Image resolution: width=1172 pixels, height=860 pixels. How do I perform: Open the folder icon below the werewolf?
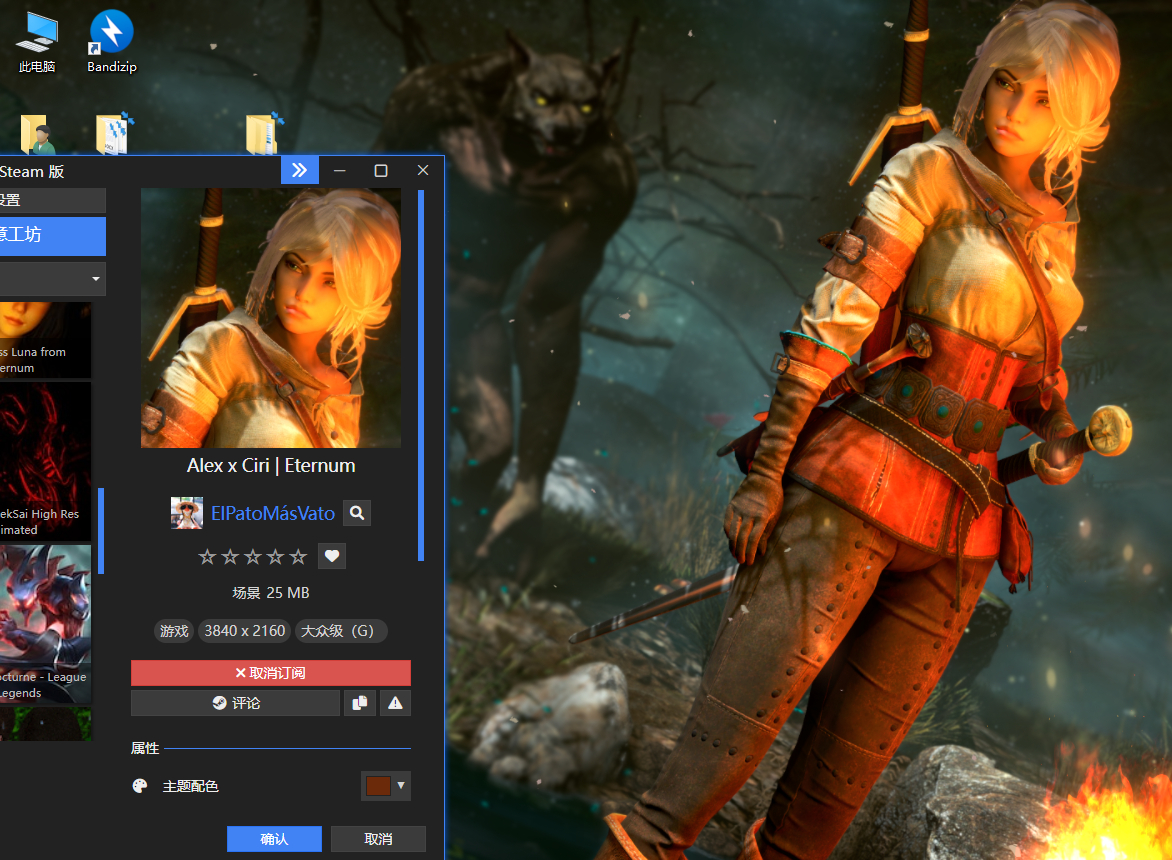click(x=265, y=133)
